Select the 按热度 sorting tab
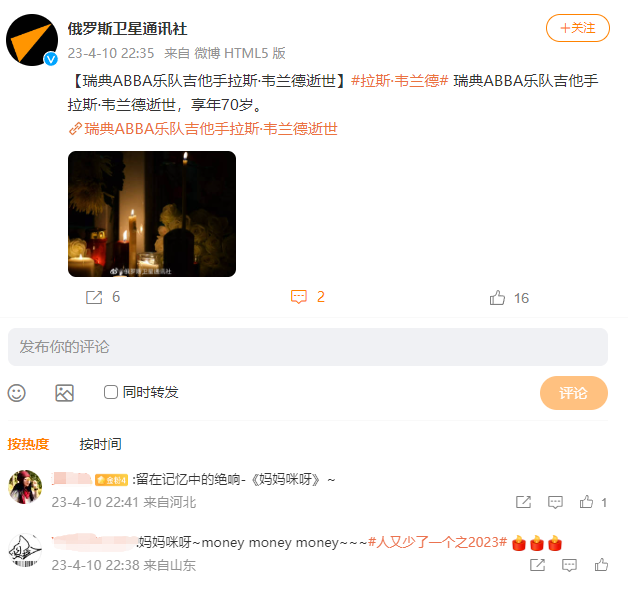Viewport: 628px width, 600px height. 28,444
